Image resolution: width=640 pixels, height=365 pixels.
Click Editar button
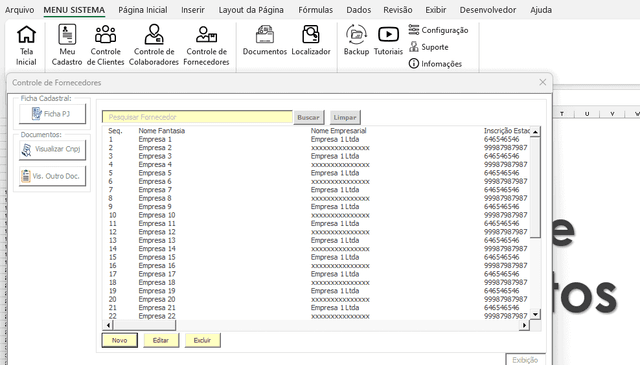pos(161,340)
